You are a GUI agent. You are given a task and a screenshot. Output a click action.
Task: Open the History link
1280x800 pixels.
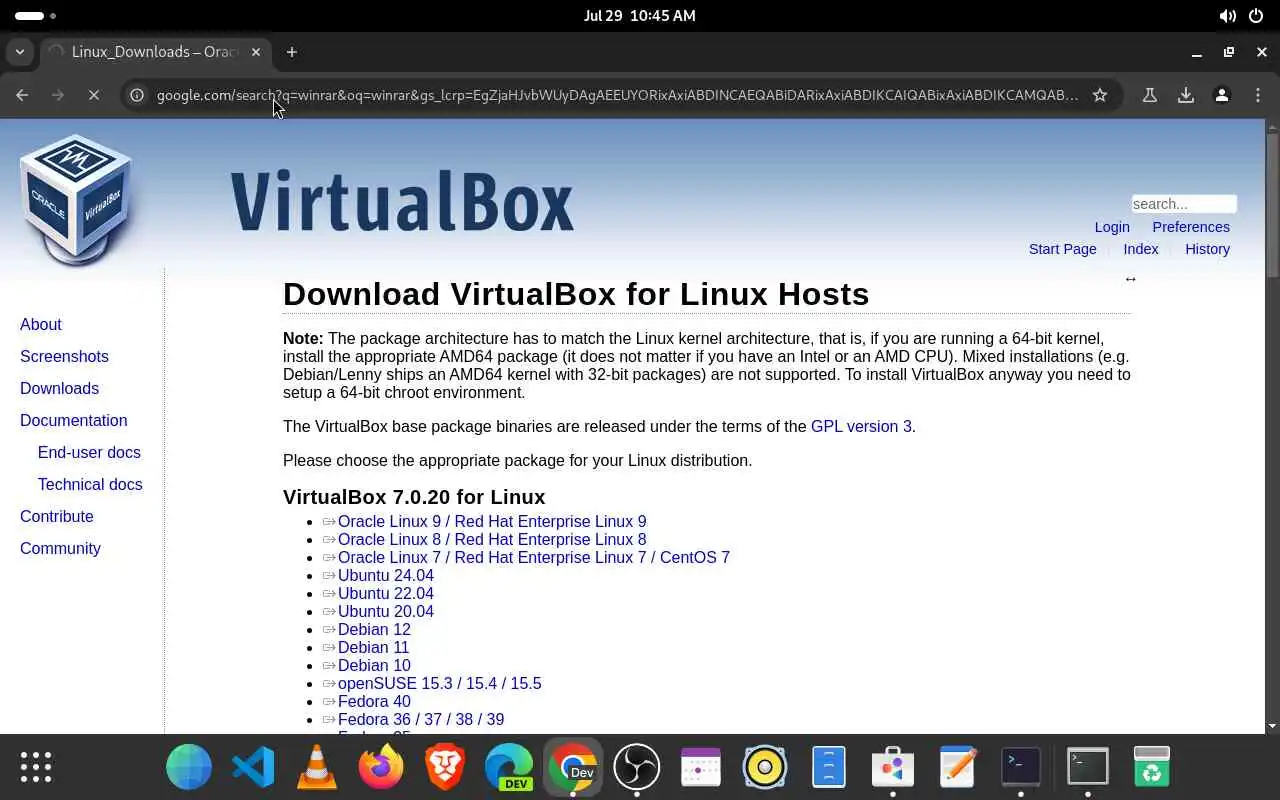coord(1208,249)
